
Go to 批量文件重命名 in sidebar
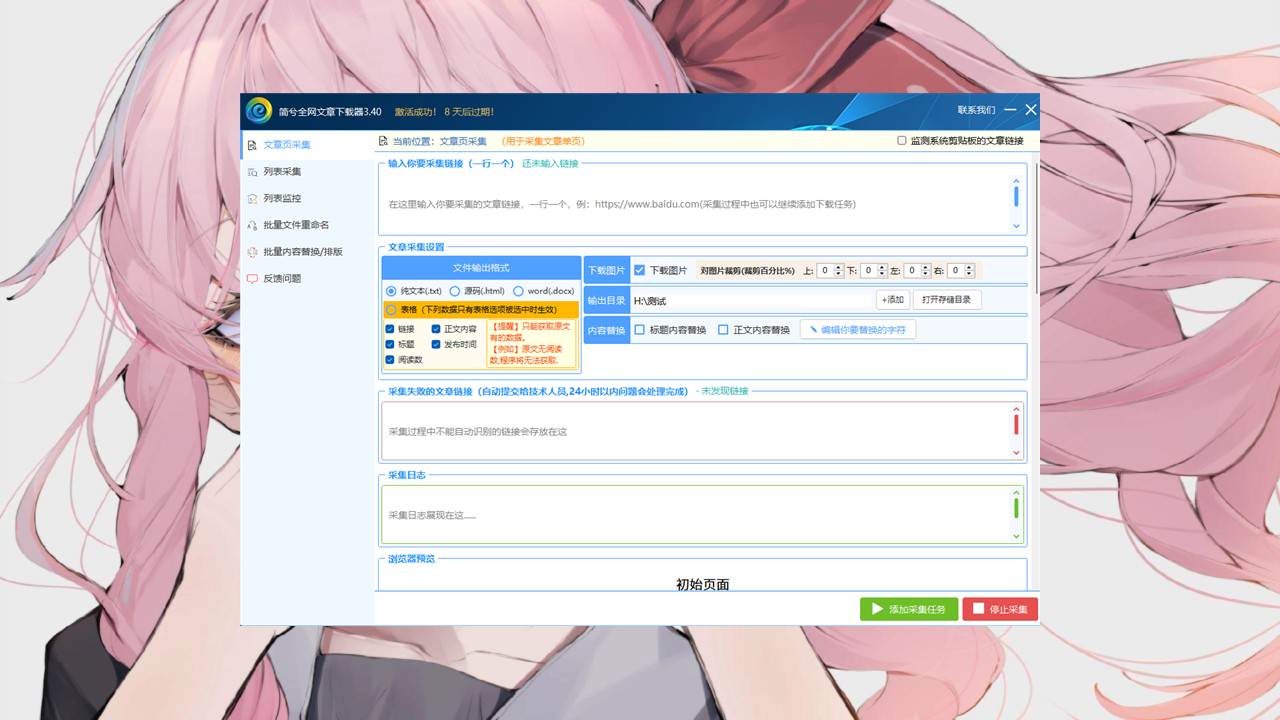[307, 225]
